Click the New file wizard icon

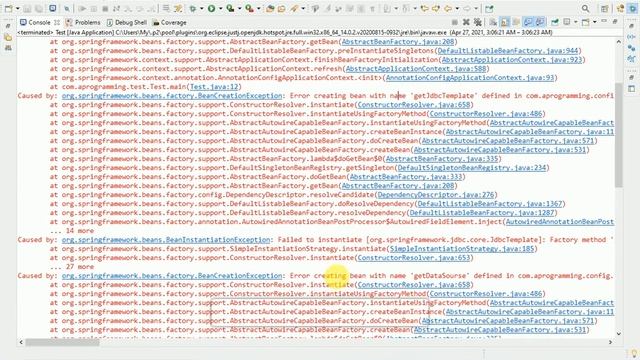pos(8,9)
